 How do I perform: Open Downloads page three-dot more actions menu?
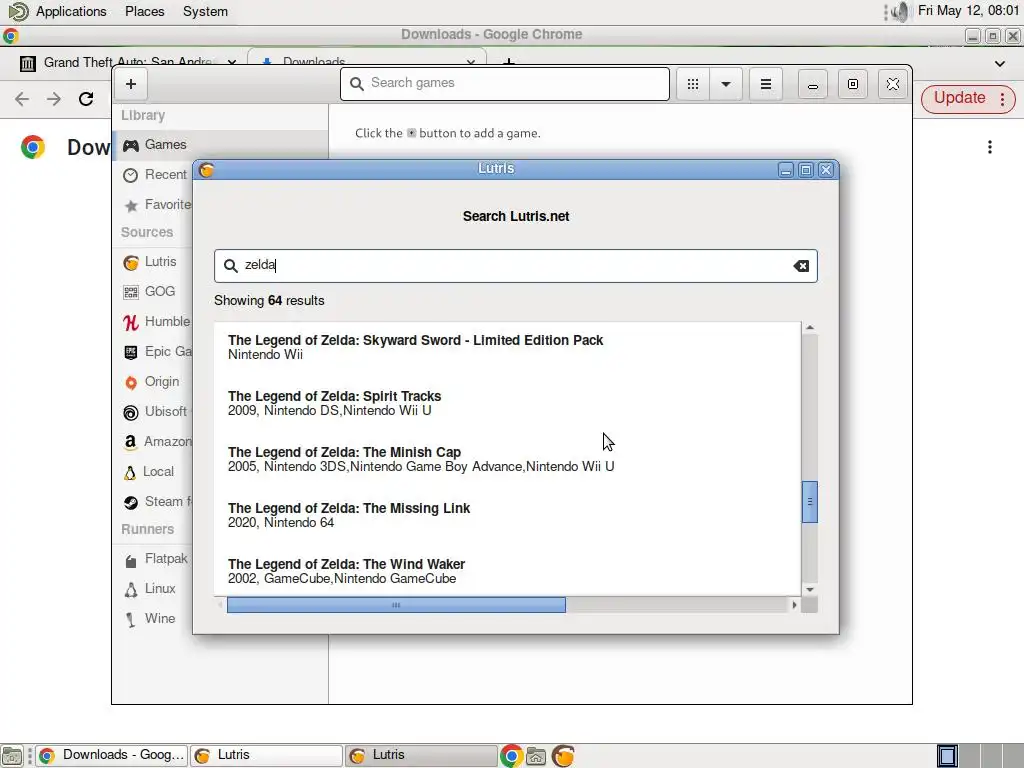tap(990, 147)
